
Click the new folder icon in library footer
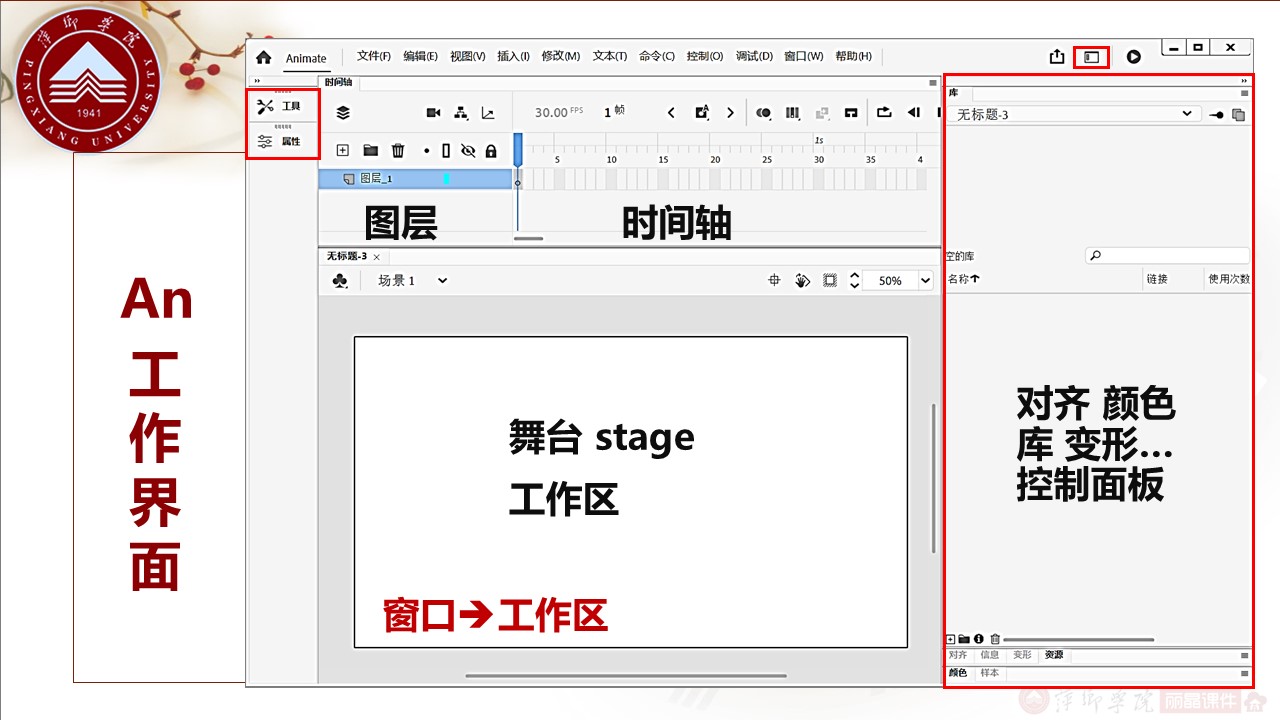tap(964, 639)
